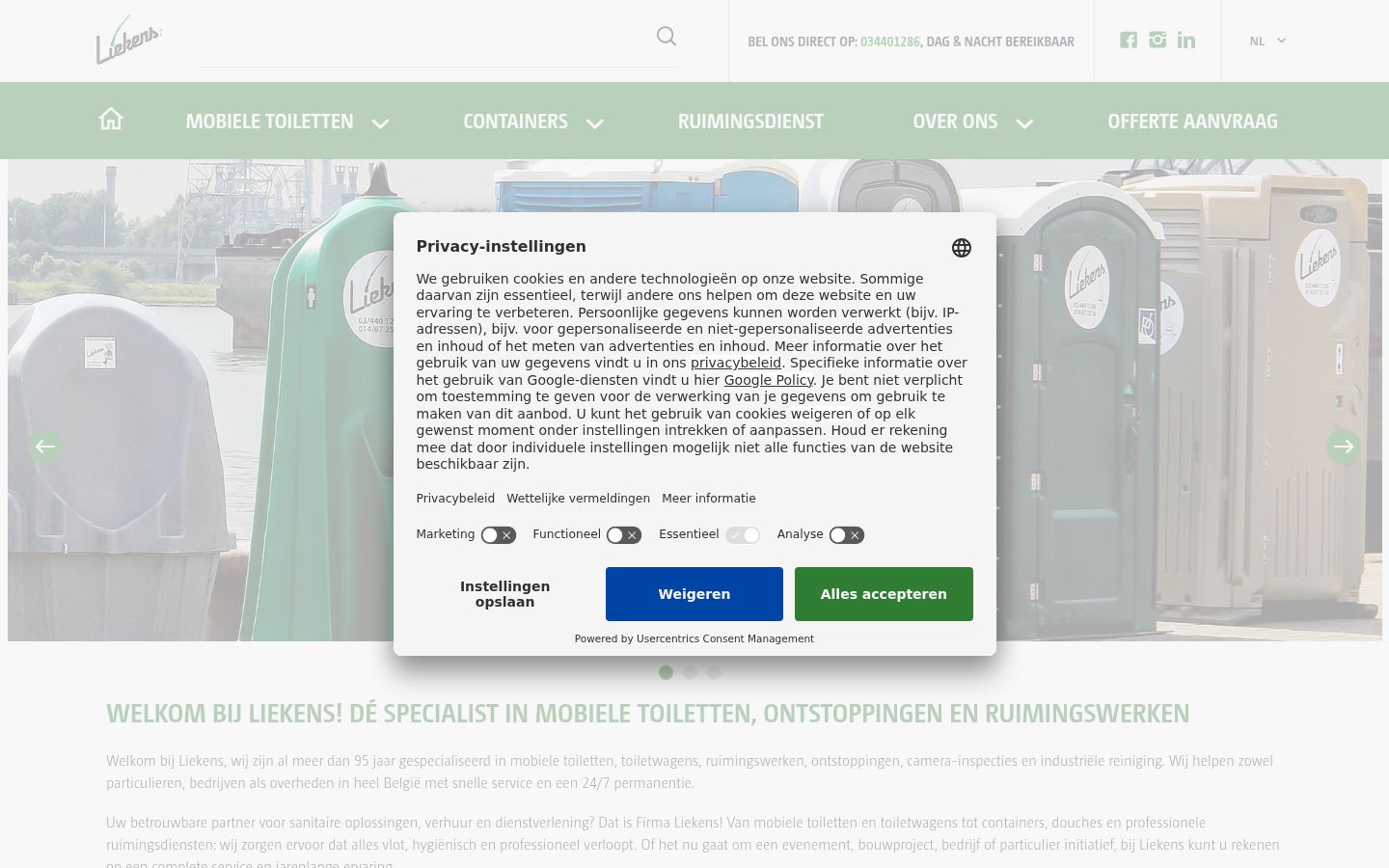Click Usercentrics Consent Management link
The width and height of the screenshot is (1389, 868).
click(725, 638)
